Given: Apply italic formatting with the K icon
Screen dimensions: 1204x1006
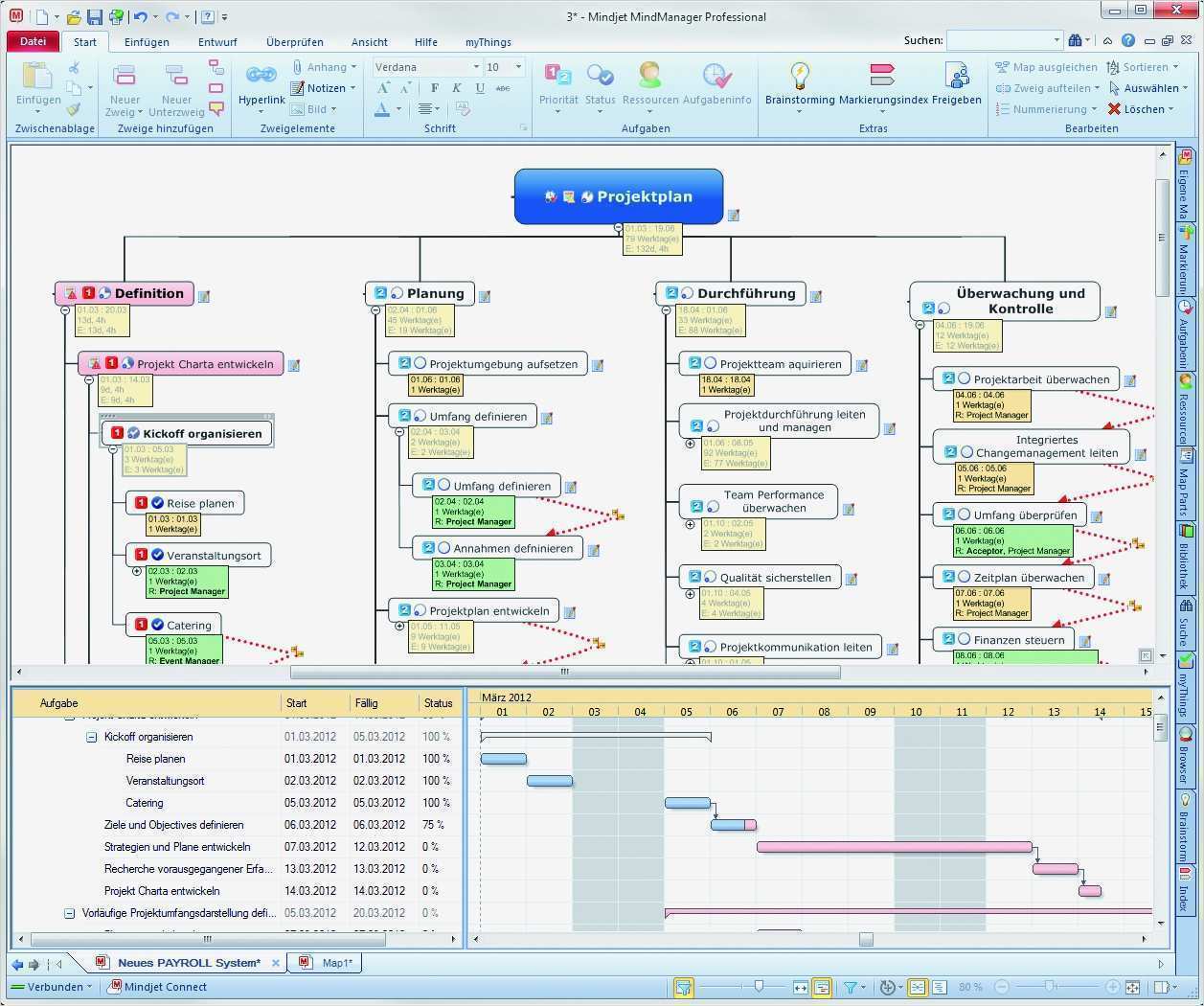Looking at the screenshot, I should [x=457, y=88].
